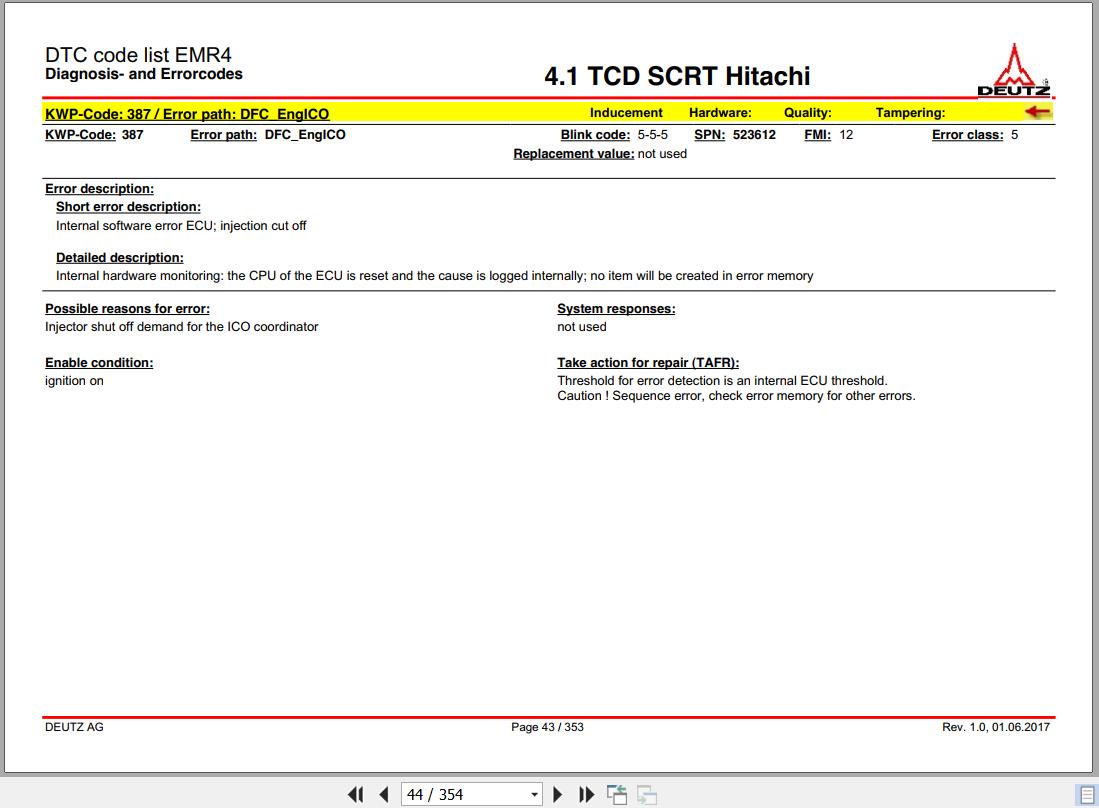Click the red back arrow in yellow header
Viewport: 1099px width, 808px height.
coord(1037,111)
